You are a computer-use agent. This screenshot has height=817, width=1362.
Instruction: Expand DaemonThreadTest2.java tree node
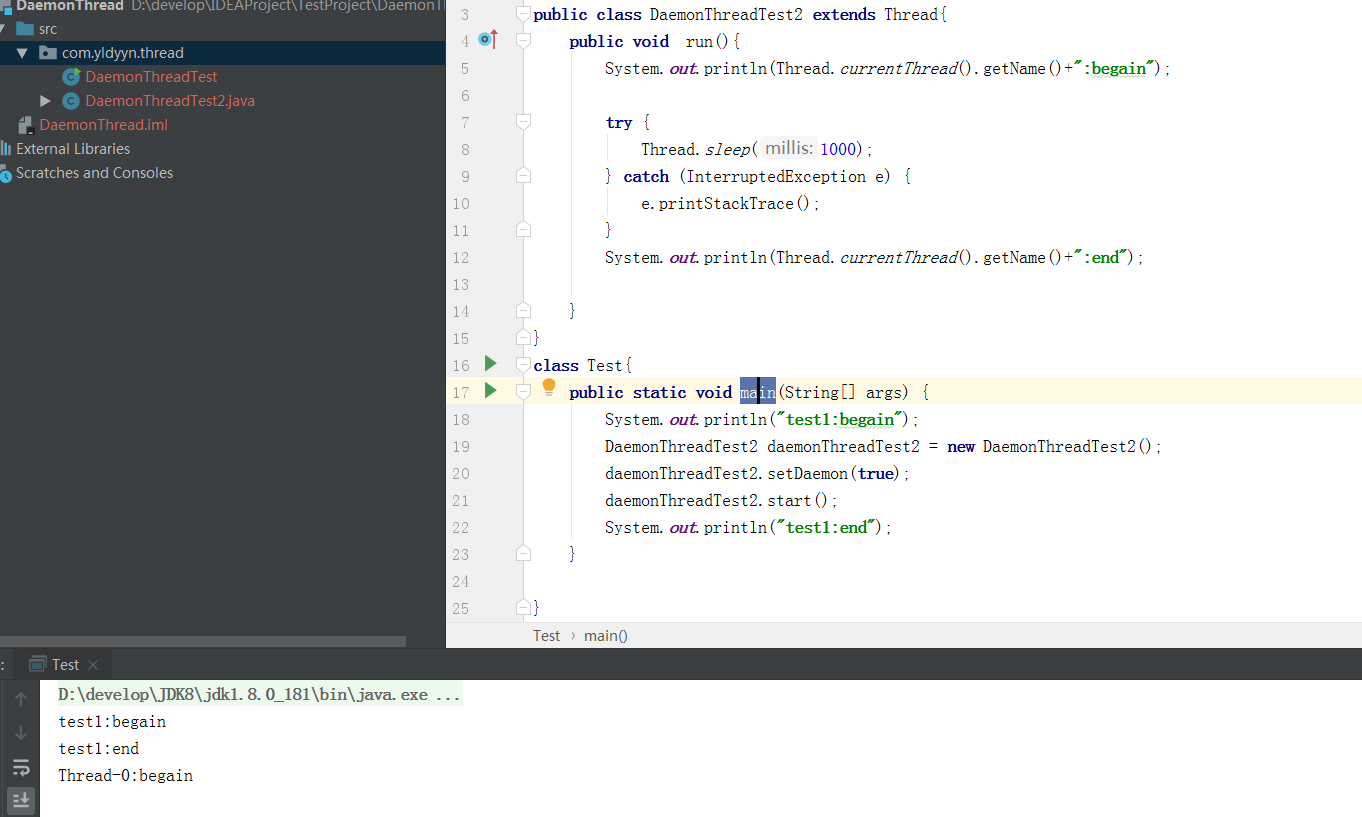click(45, 101)
